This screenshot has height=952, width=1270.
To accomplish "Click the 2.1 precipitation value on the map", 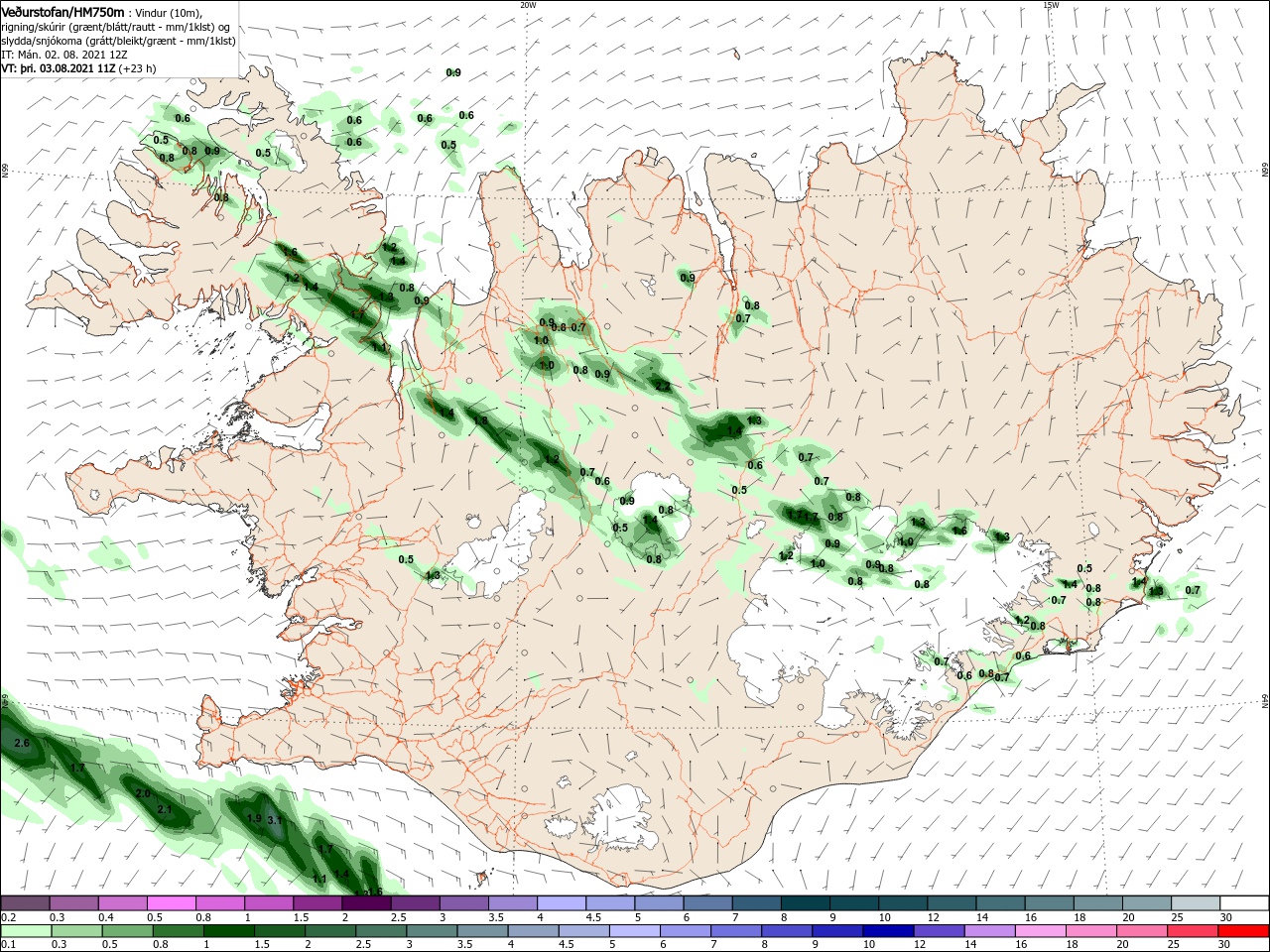I will 165,809.
